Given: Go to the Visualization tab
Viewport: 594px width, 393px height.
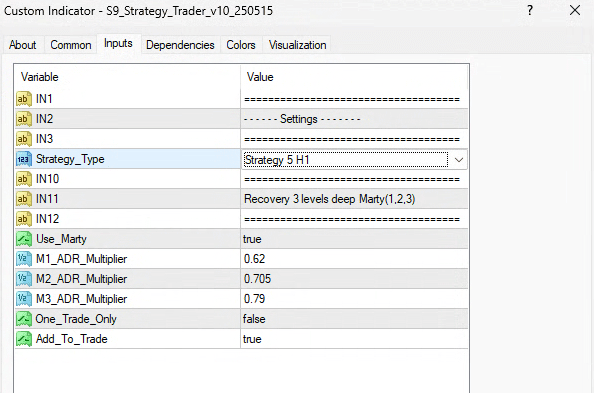Looking at the screenshot, I should 297,45.
